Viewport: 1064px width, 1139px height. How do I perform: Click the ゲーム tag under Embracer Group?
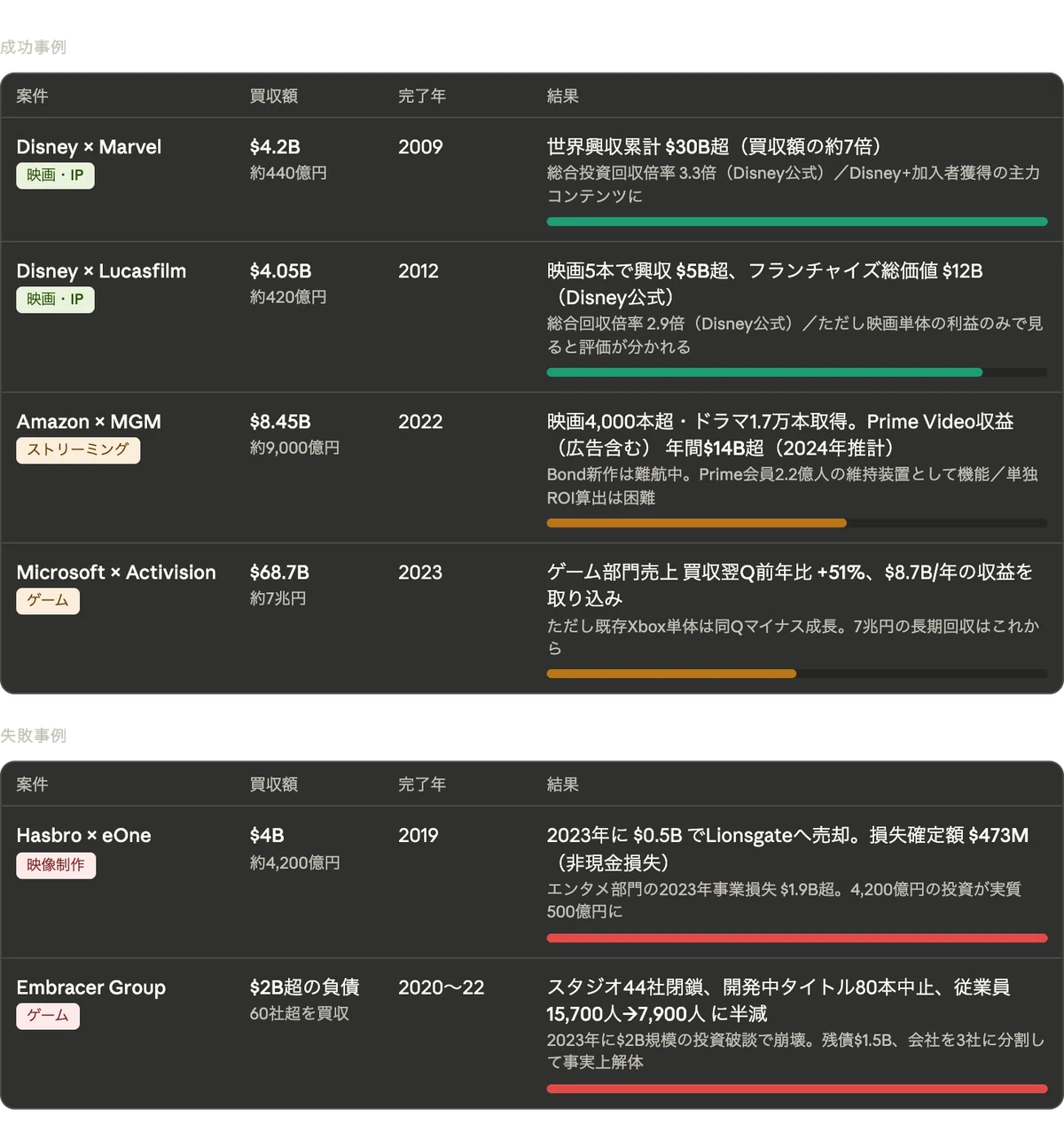[48, 1016]
